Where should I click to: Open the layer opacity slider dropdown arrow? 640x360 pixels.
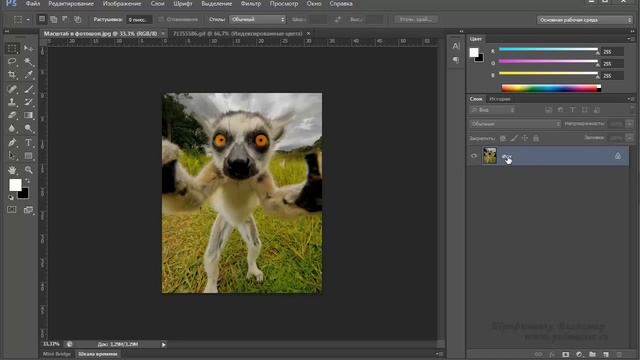tap(629, 124)
